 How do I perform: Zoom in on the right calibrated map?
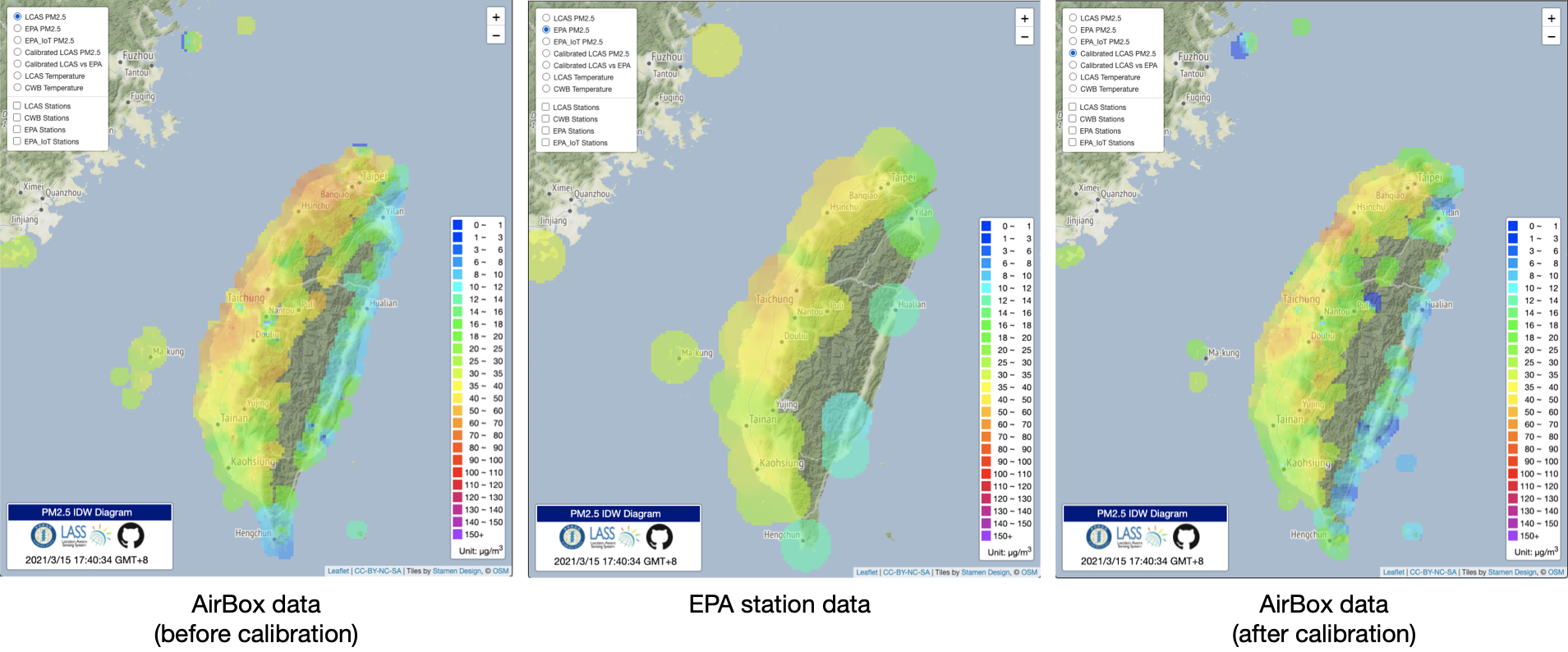click(x=1551, y=19)
